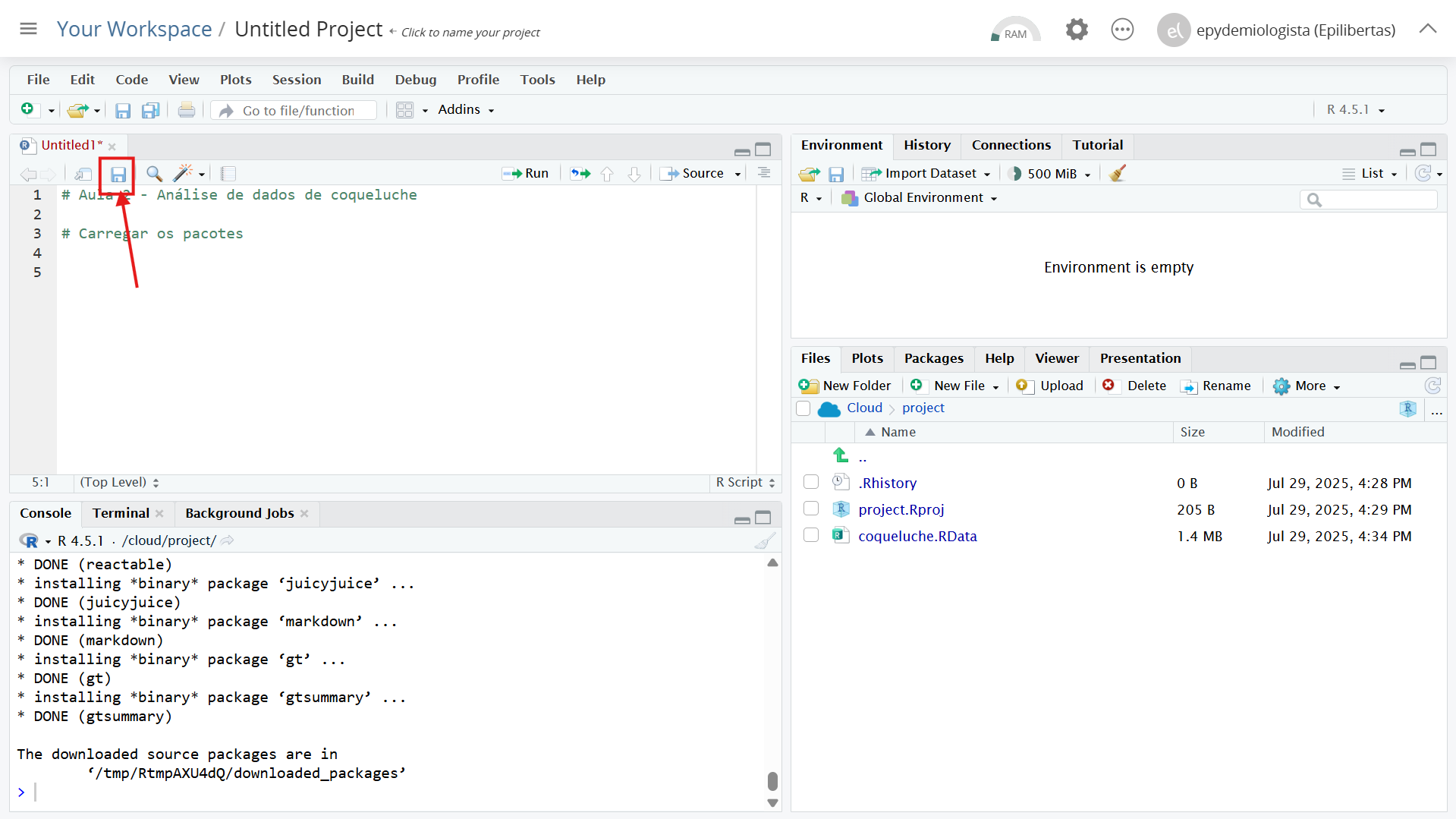Viewport: 1456px width, 819px height.
Task: Open the code tools magic wand
Action: pos(183,174)
